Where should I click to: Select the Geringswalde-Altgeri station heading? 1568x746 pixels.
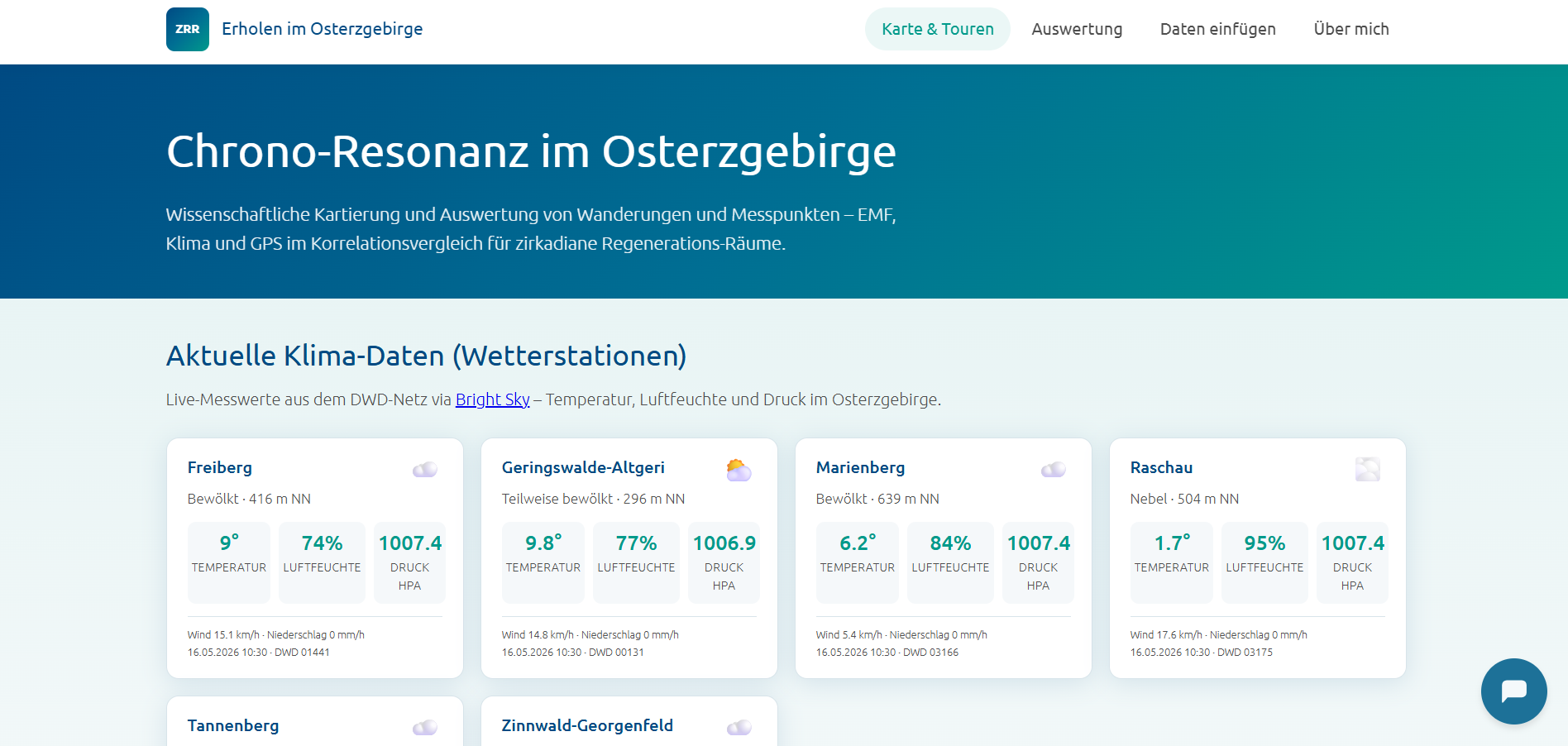(583, 467)
